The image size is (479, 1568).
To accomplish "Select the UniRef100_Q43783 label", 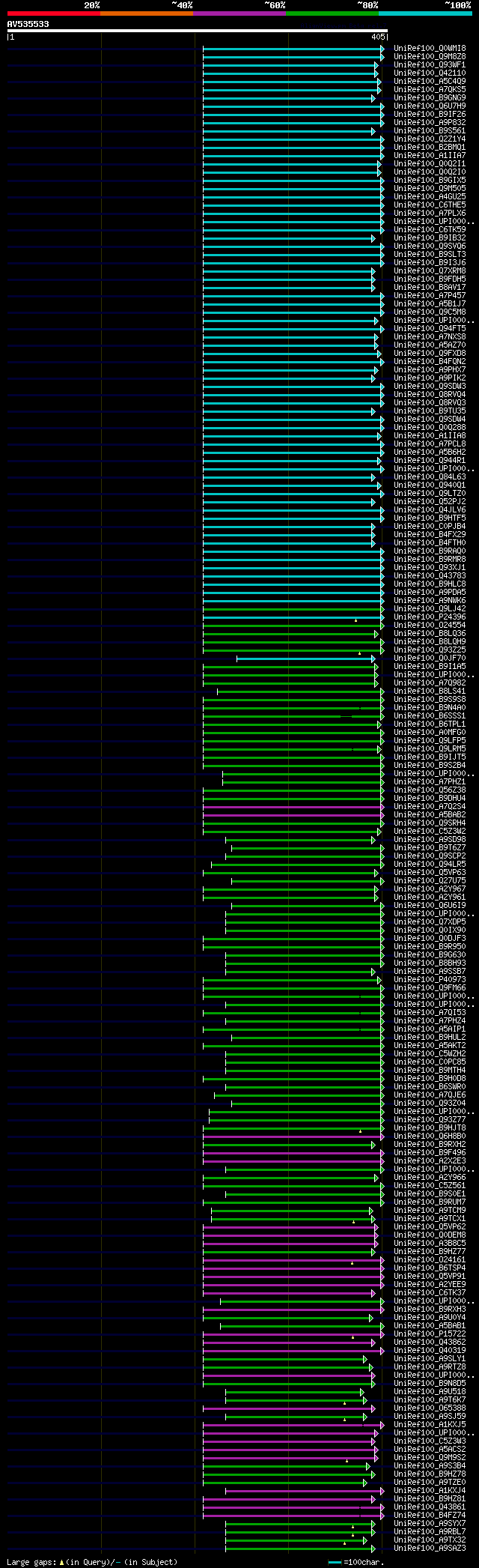I will 430,576.
